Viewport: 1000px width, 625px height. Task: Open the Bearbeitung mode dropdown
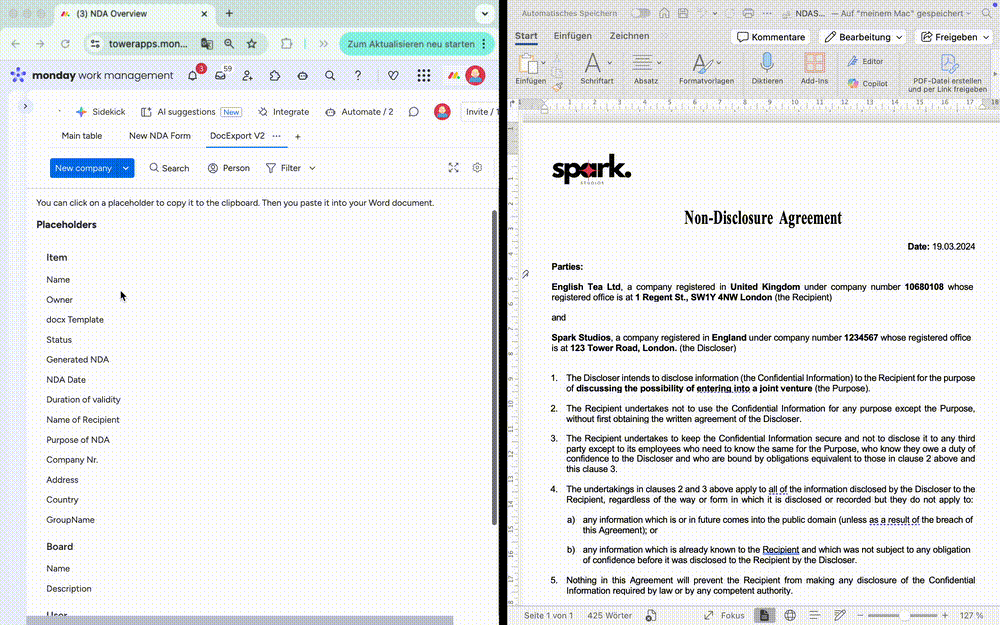click(862, 37)
